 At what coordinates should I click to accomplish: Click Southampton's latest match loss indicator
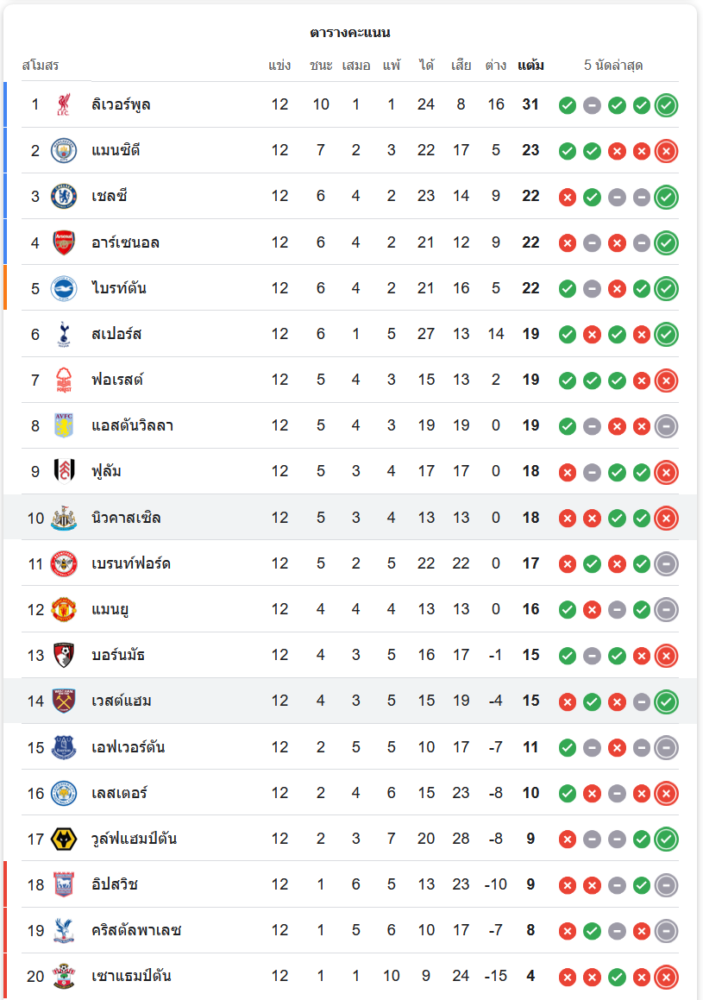[666, 977]
